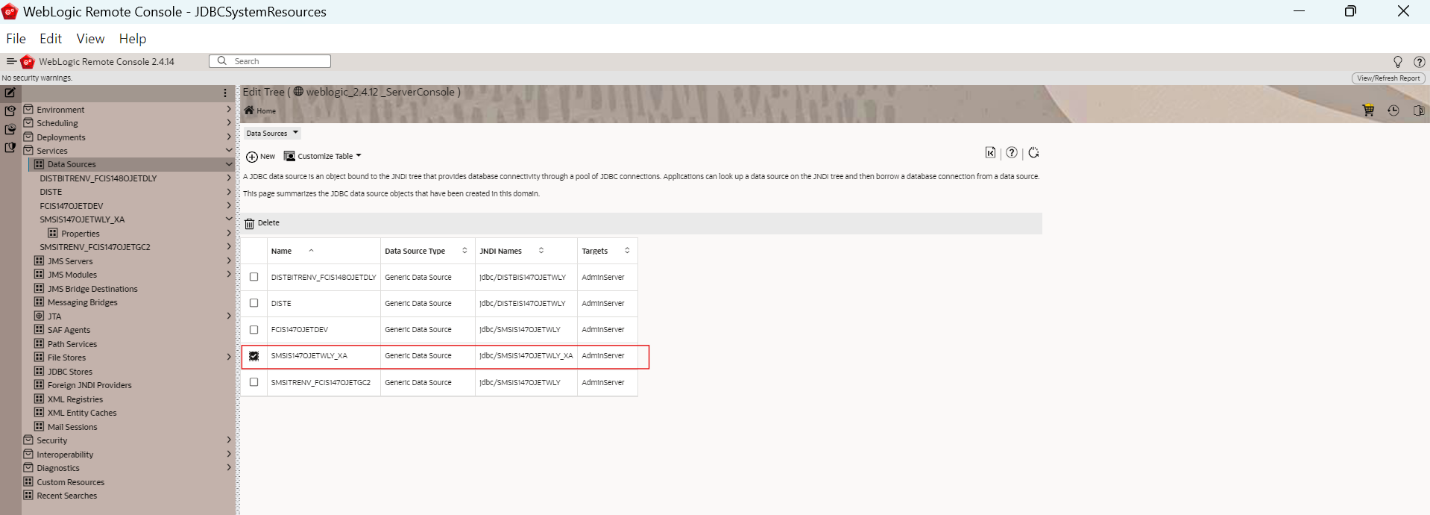Viewport: 1430px width, 515px height.
Task: Open the lightbulb tips icon
Action: point(1398,62)
